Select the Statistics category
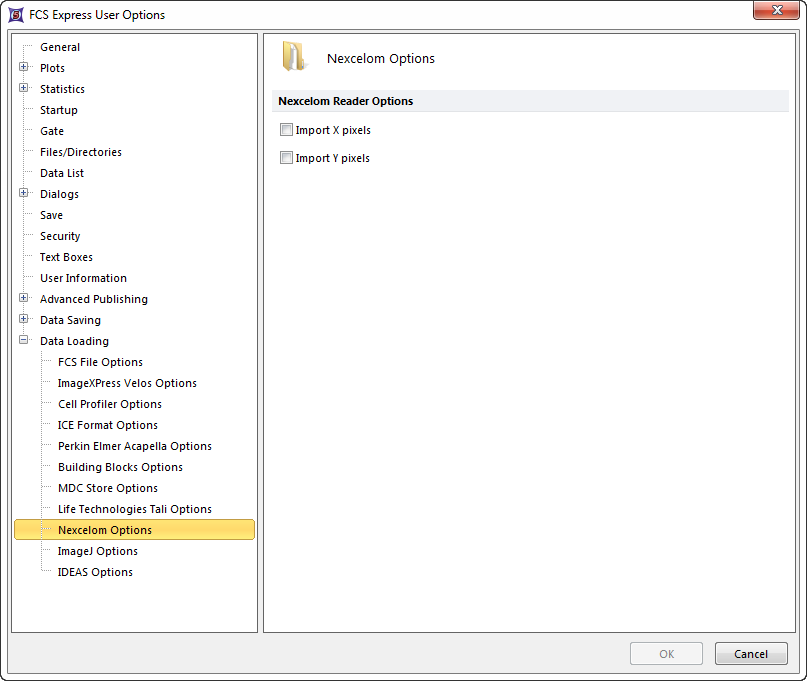The height and width of the screenshot is (681, 807). 62,89
